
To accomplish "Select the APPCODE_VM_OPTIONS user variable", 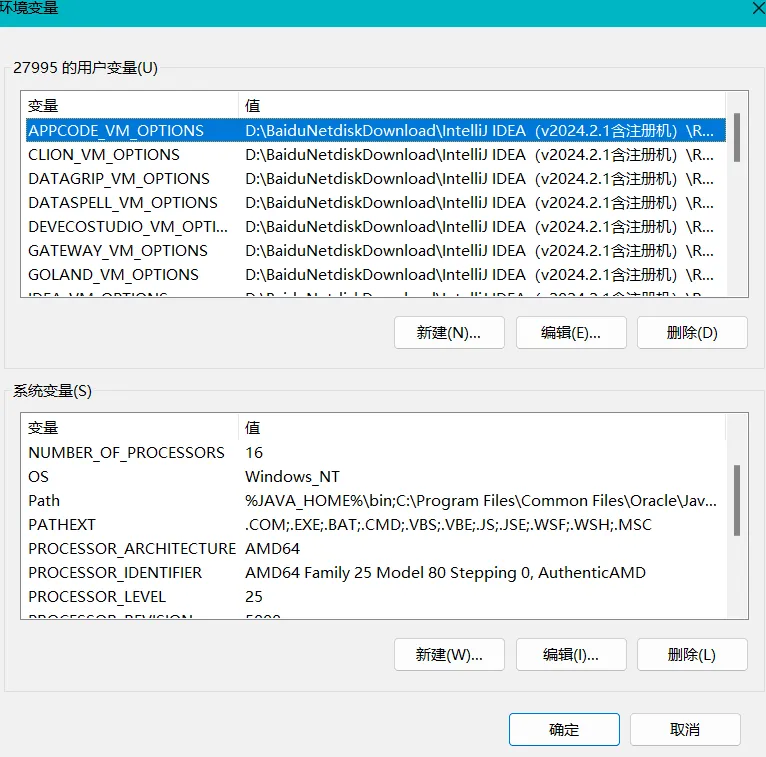I will pyautogui.click(x=116, y=131).
